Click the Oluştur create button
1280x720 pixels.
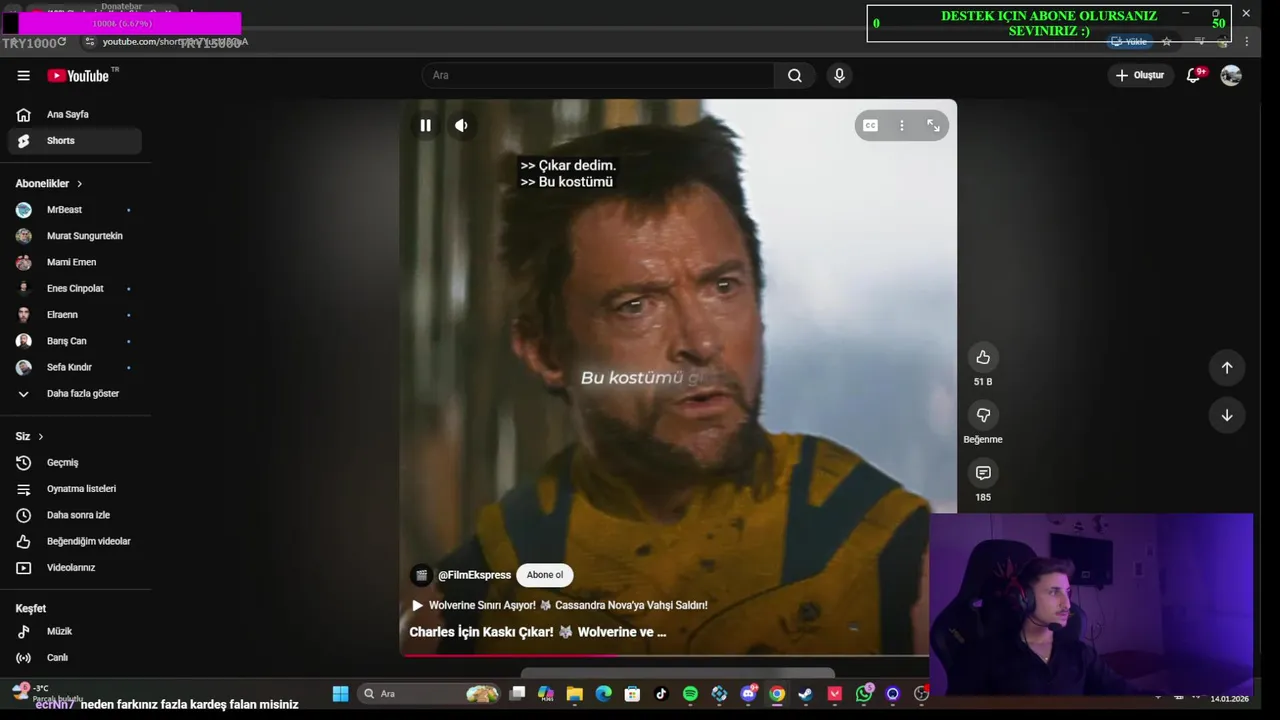[1140, 75]
